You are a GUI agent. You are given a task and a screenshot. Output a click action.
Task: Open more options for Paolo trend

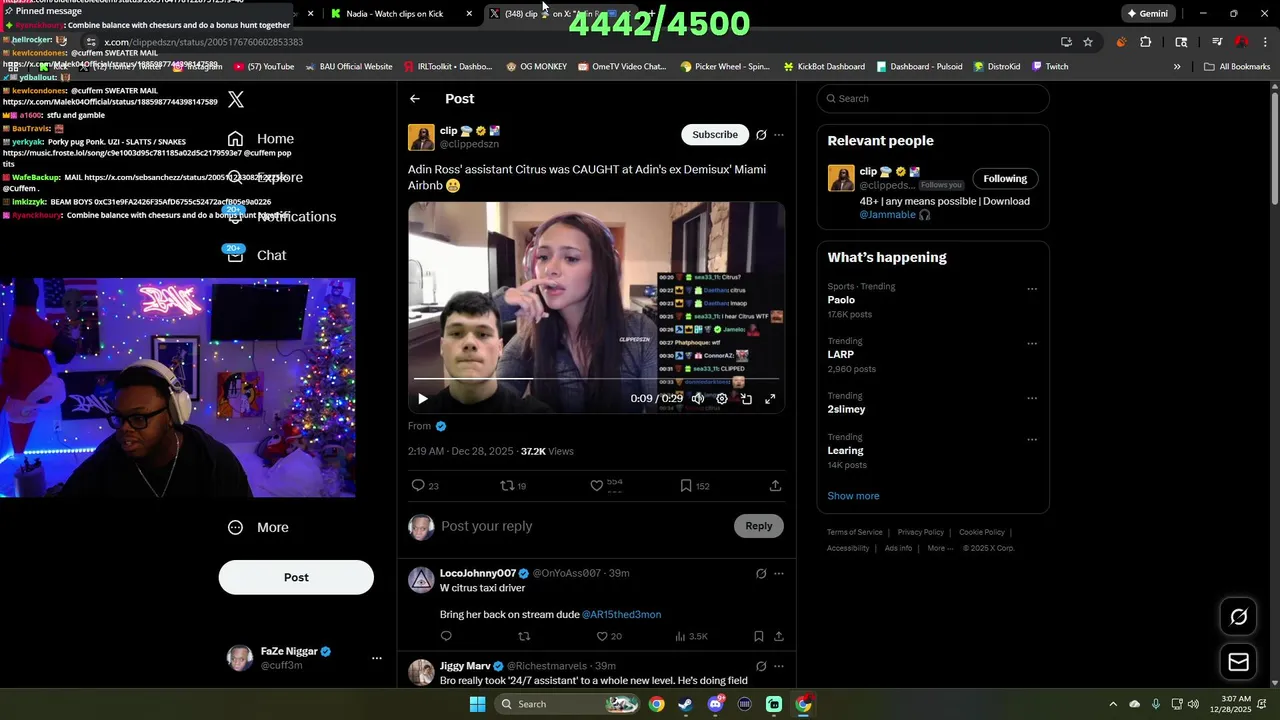[1032, 289]
